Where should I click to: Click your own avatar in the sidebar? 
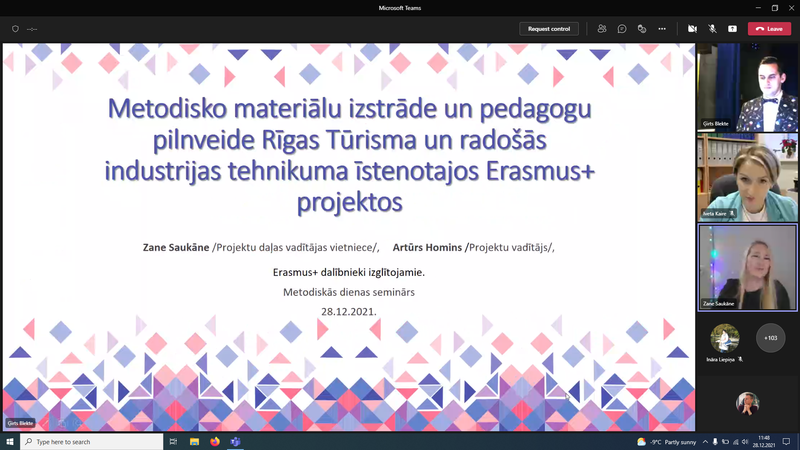pos(747,403)
